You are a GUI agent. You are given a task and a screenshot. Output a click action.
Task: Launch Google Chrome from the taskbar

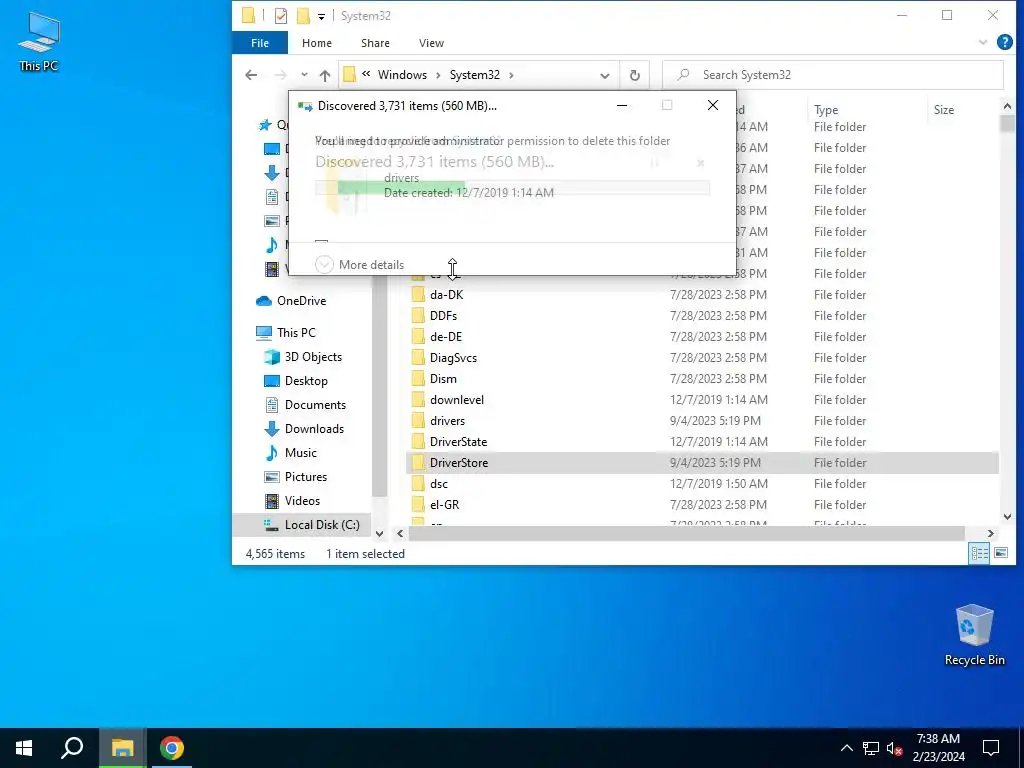point(172,748)
